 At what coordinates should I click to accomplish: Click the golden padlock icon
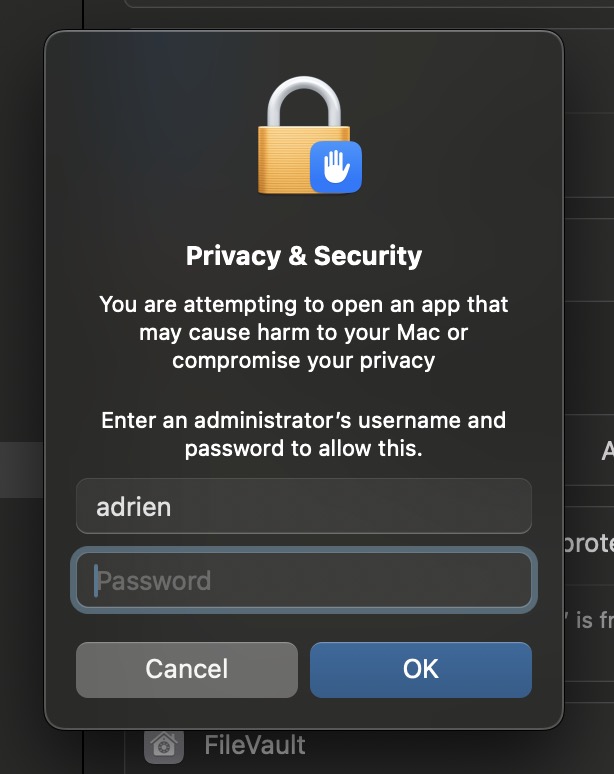(304, 135)
